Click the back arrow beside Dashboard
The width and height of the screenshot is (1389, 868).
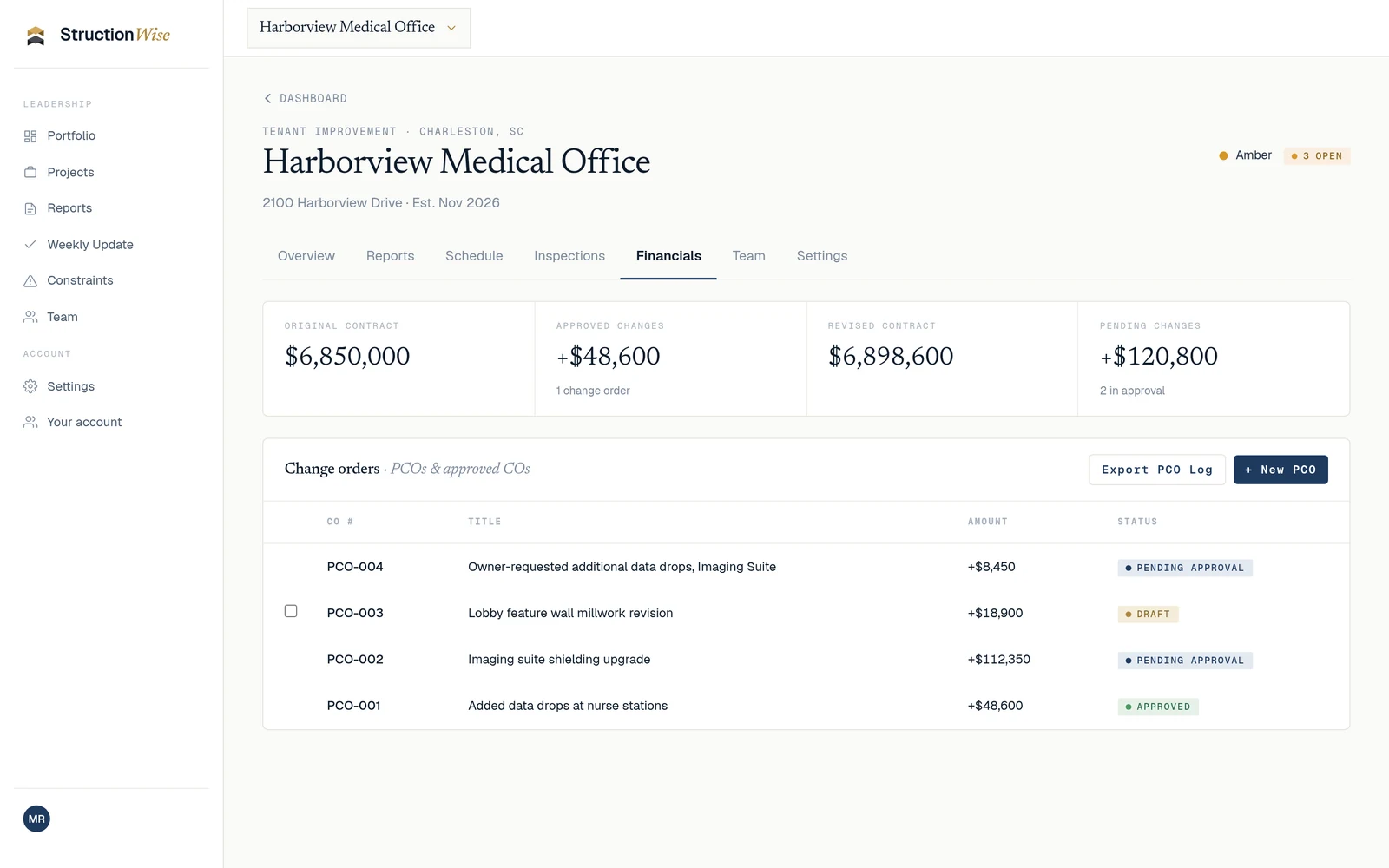point(267,98)
